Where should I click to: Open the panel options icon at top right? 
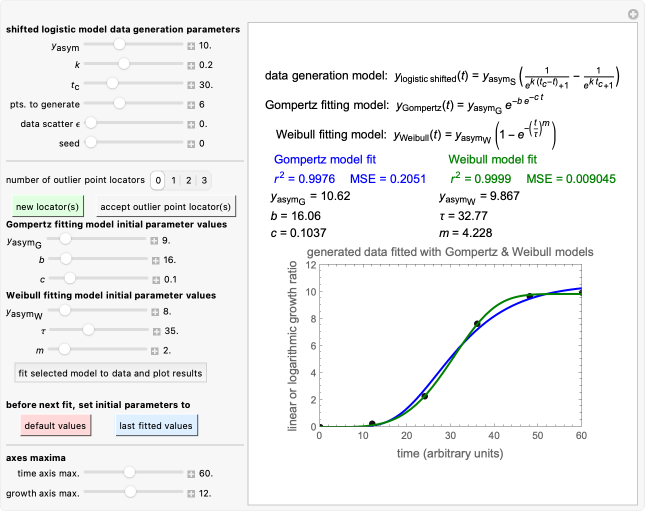[x=632, y=14]
